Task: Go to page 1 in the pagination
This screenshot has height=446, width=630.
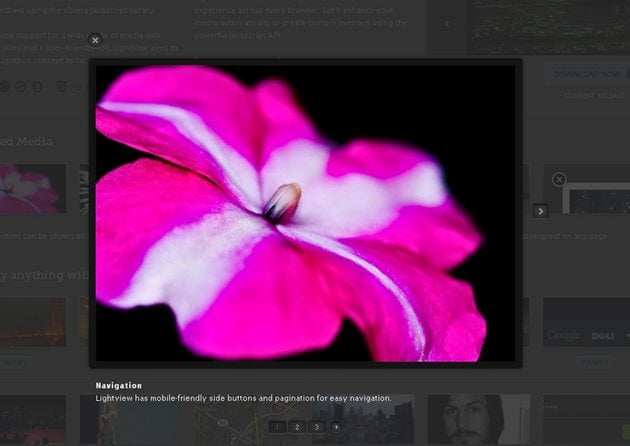Action: 277,427
